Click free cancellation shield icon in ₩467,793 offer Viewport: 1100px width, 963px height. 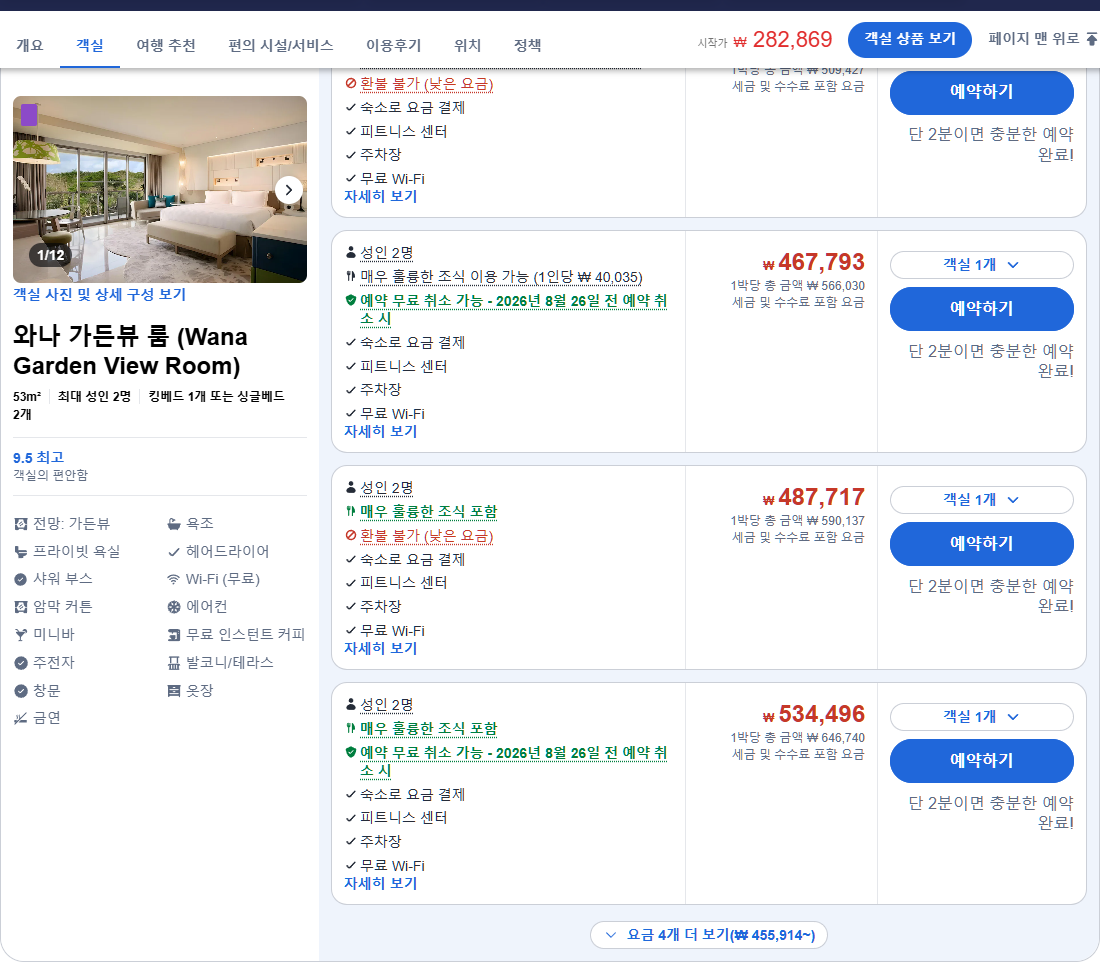pos(351,300)
